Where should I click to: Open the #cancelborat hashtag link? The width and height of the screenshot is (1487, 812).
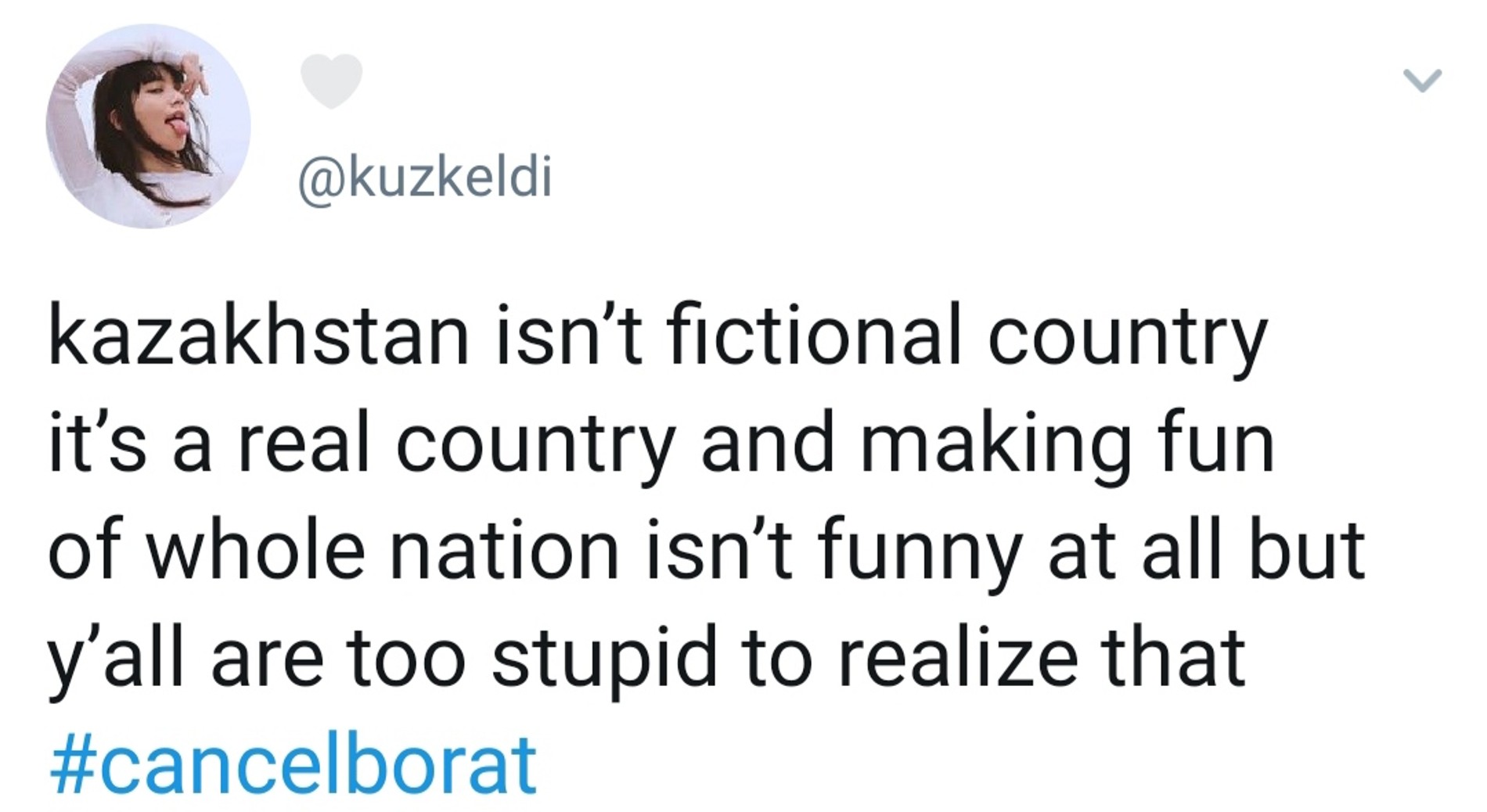(x=293, y=763)
